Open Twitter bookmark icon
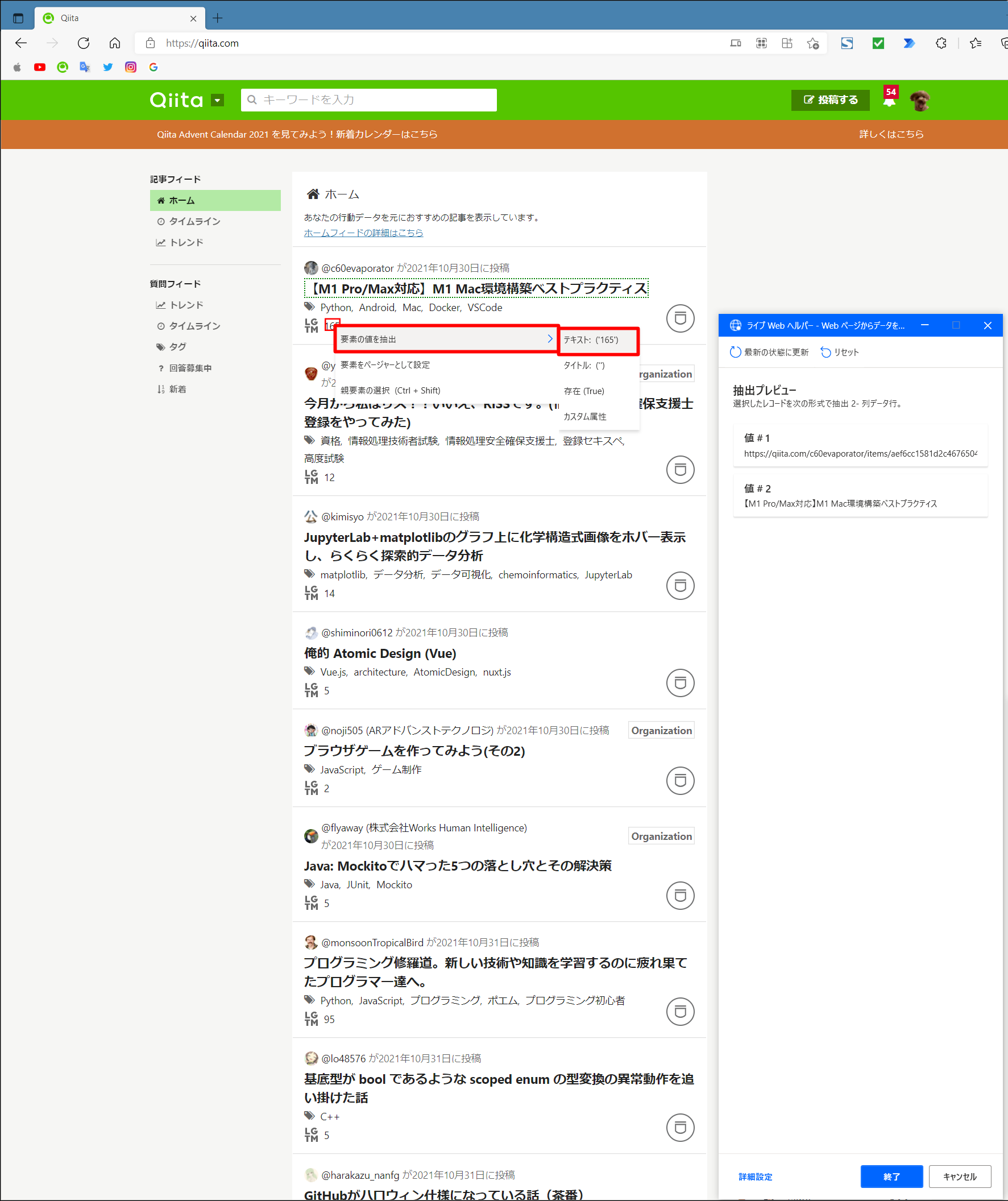Screen dimensions: 1008x1201 click(108, 67)
